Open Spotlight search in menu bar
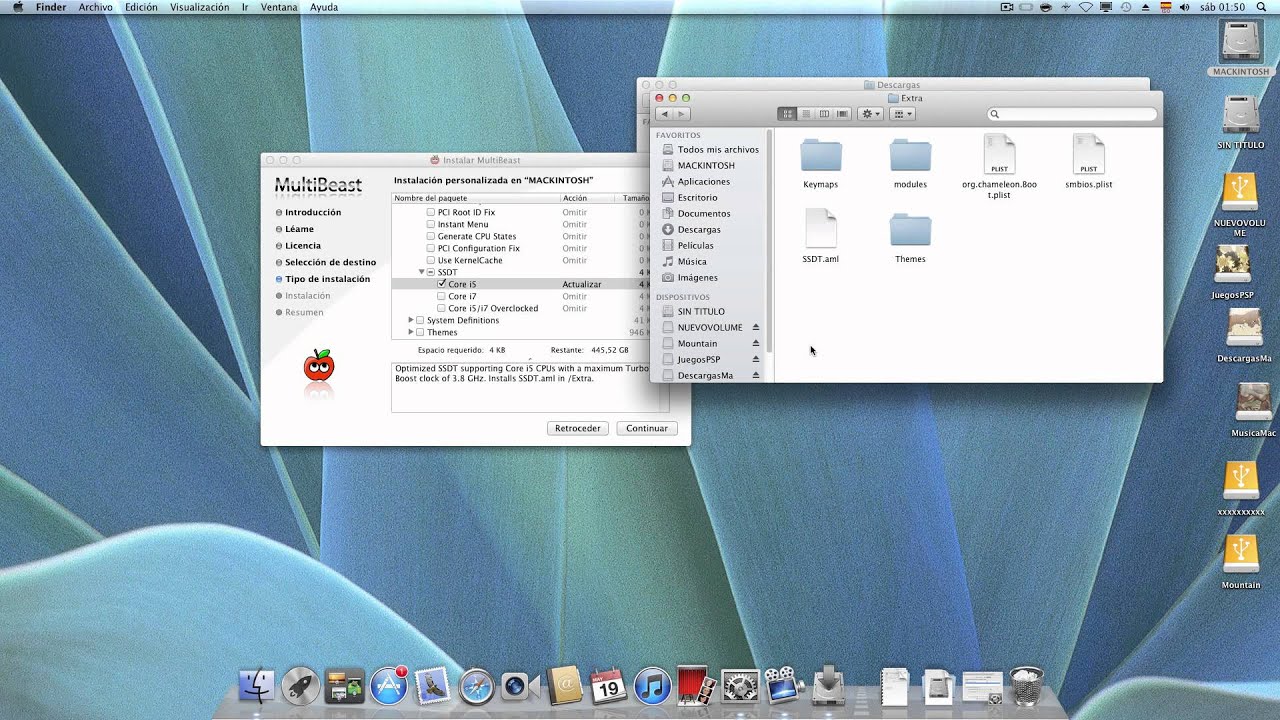The height and width of the screenshot is (720, 1280). click(1260, 7)
